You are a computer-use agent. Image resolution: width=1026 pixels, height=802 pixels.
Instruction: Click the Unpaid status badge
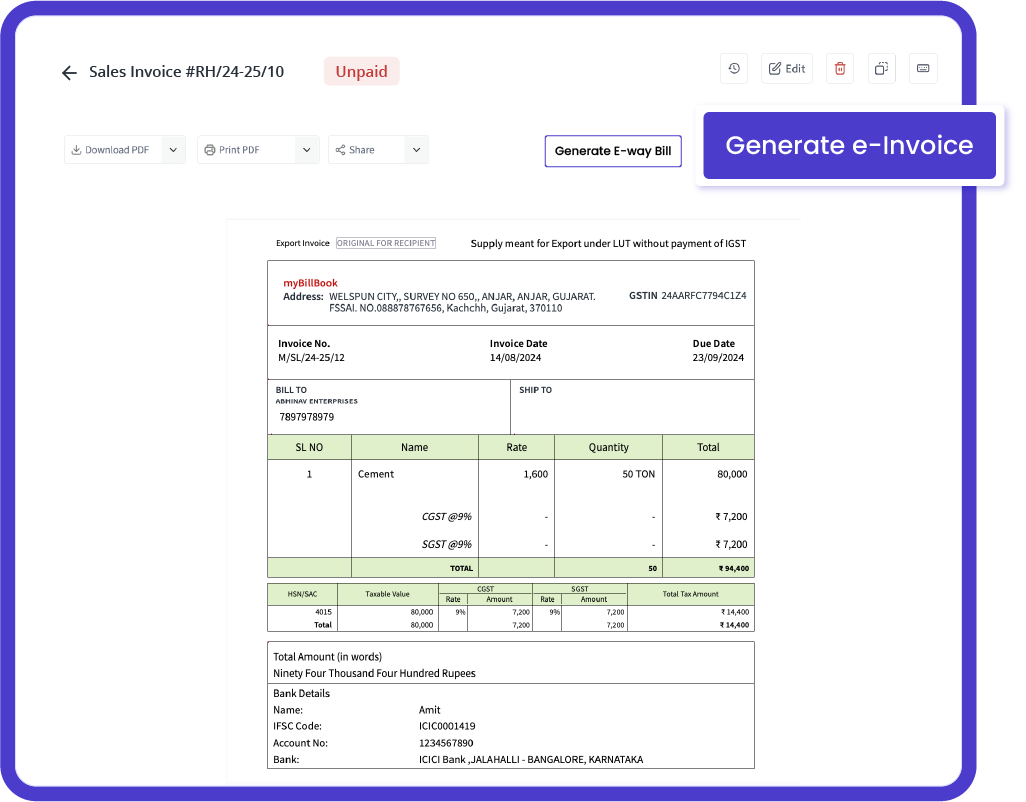coord(361,72)
